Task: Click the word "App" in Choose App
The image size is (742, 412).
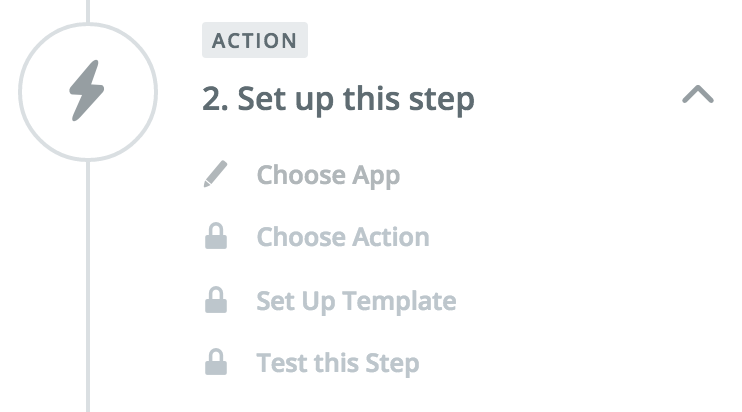Action: click(376, 175)
